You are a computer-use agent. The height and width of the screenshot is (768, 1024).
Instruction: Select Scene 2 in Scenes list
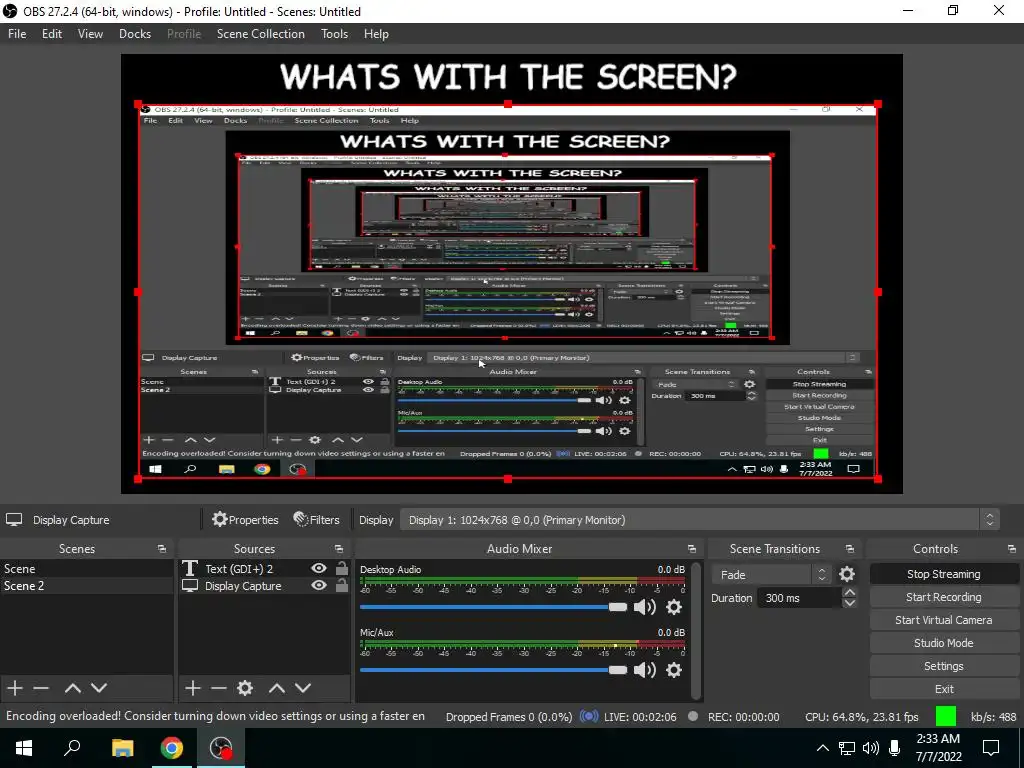[x=87, y=586]
